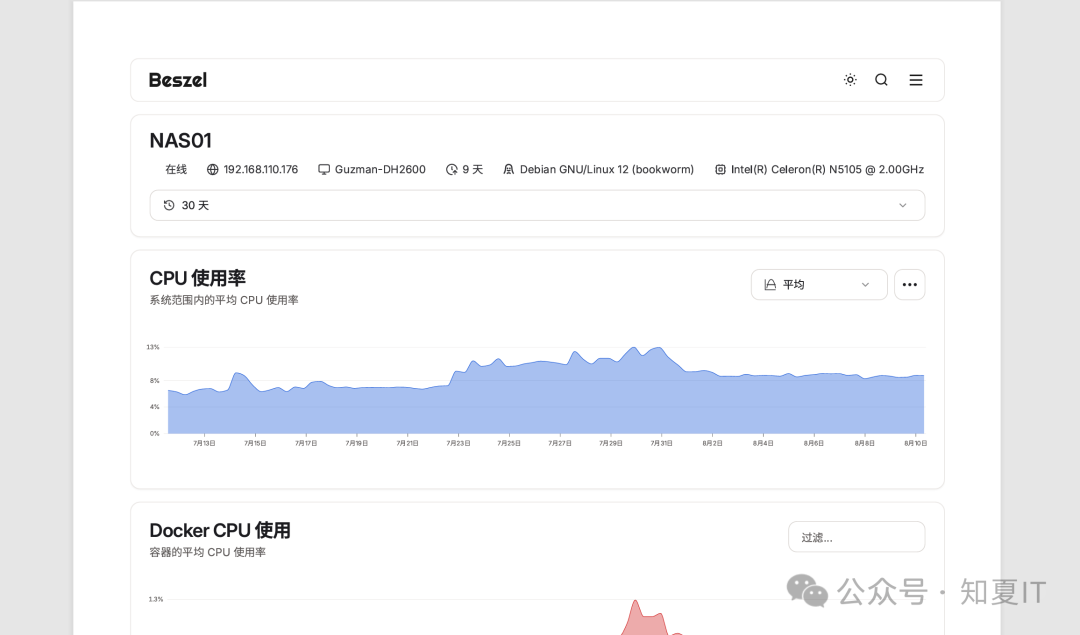The width and height of the screenshot is (1080, 635).
Task: Click Debian GNU/Linux 12 (bookworm) text
Action: 607,169
